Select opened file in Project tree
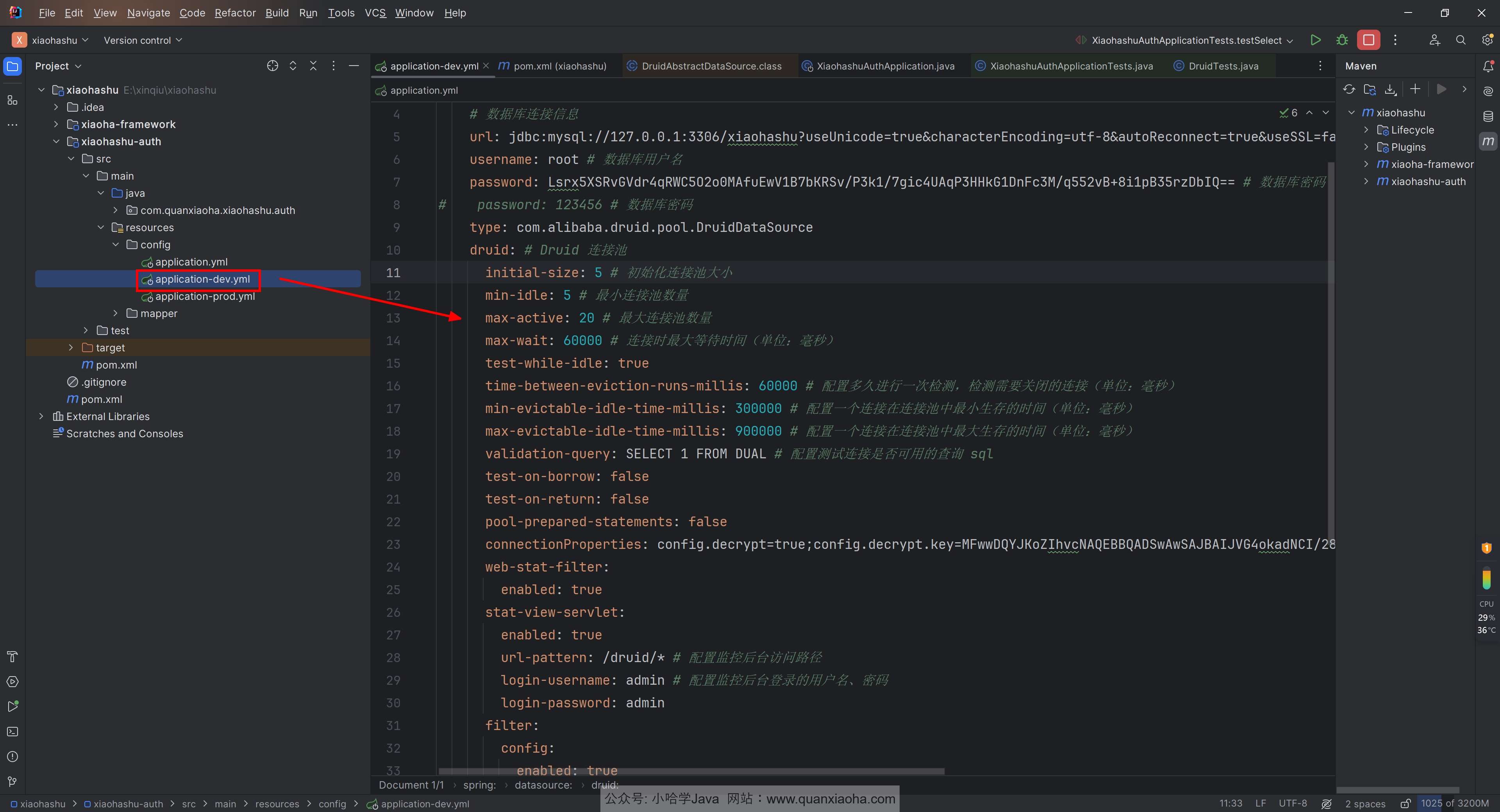The width and height of the screenshot is (1500, 812). (x=272, y=66)
